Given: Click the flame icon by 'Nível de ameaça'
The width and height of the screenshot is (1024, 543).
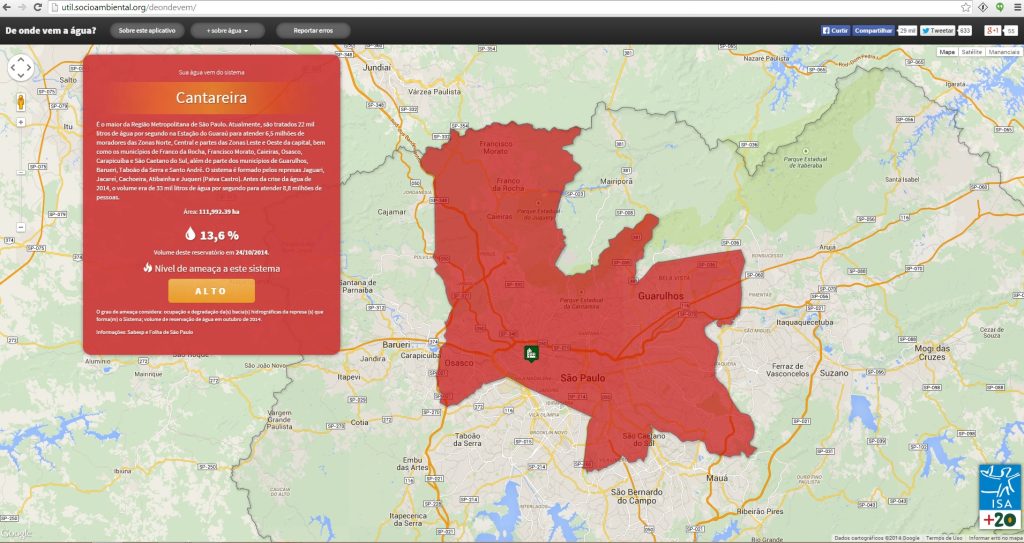Looking at the screenshot, I should [x=148, y=267].
